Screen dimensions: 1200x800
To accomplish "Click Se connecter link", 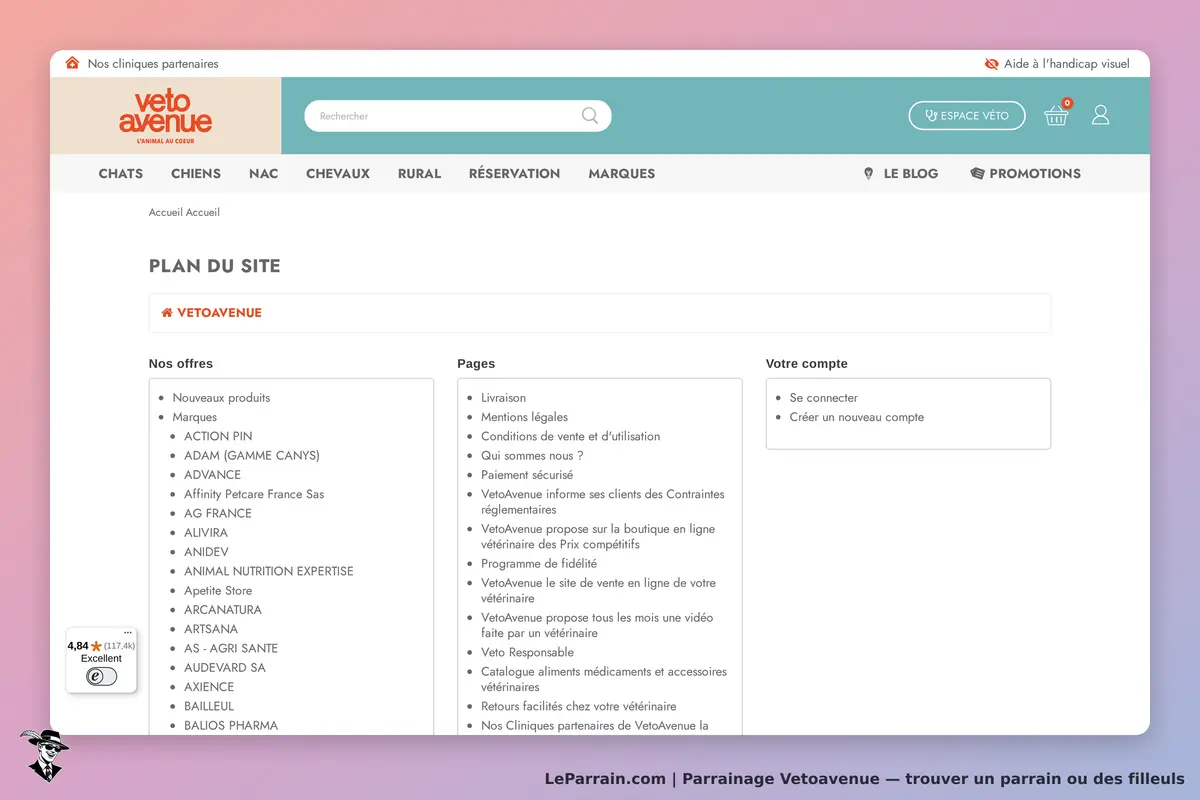I will click(x=824, y=398).
